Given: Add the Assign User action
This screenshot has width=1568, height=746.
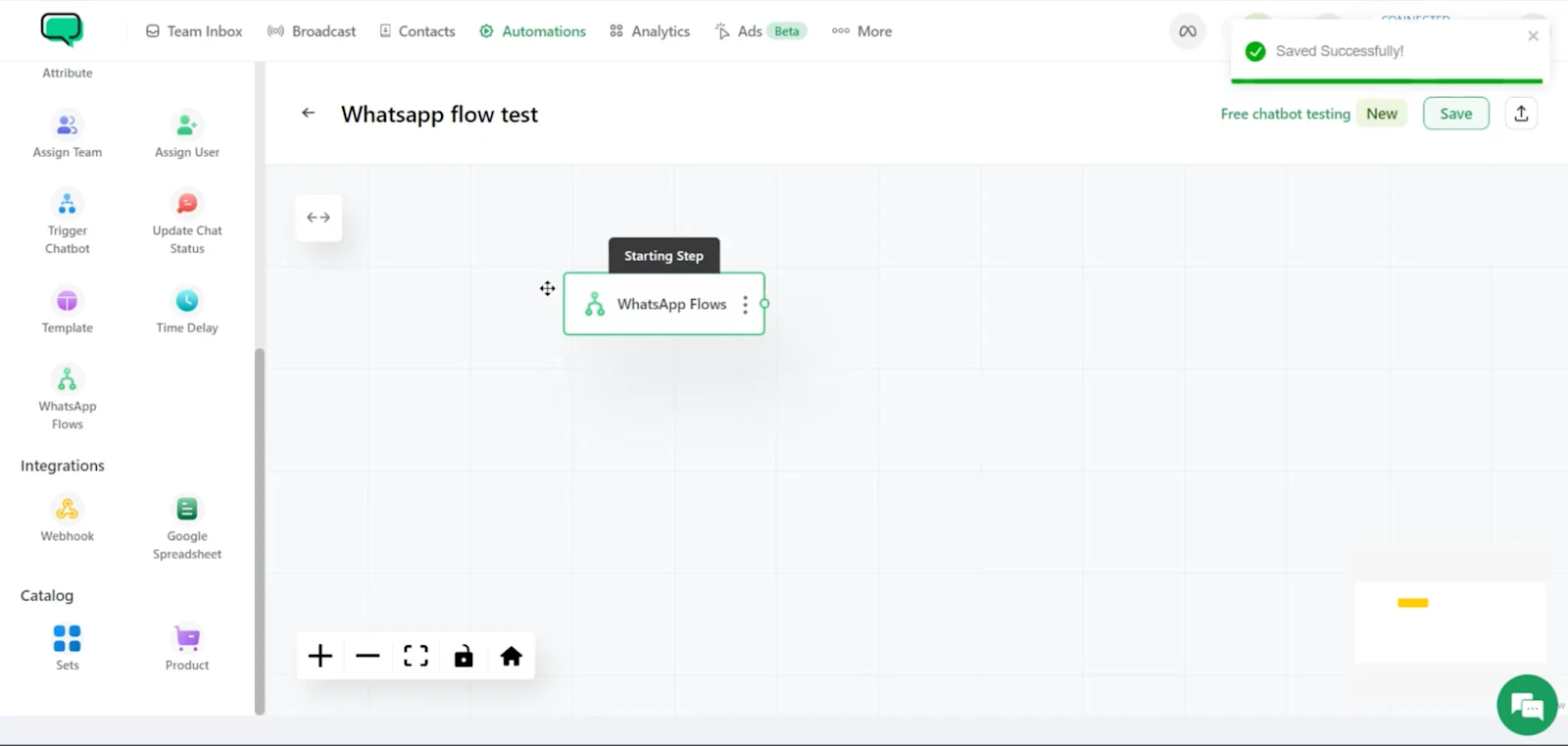Looking at the screenshot, I should tap(187, 134).
